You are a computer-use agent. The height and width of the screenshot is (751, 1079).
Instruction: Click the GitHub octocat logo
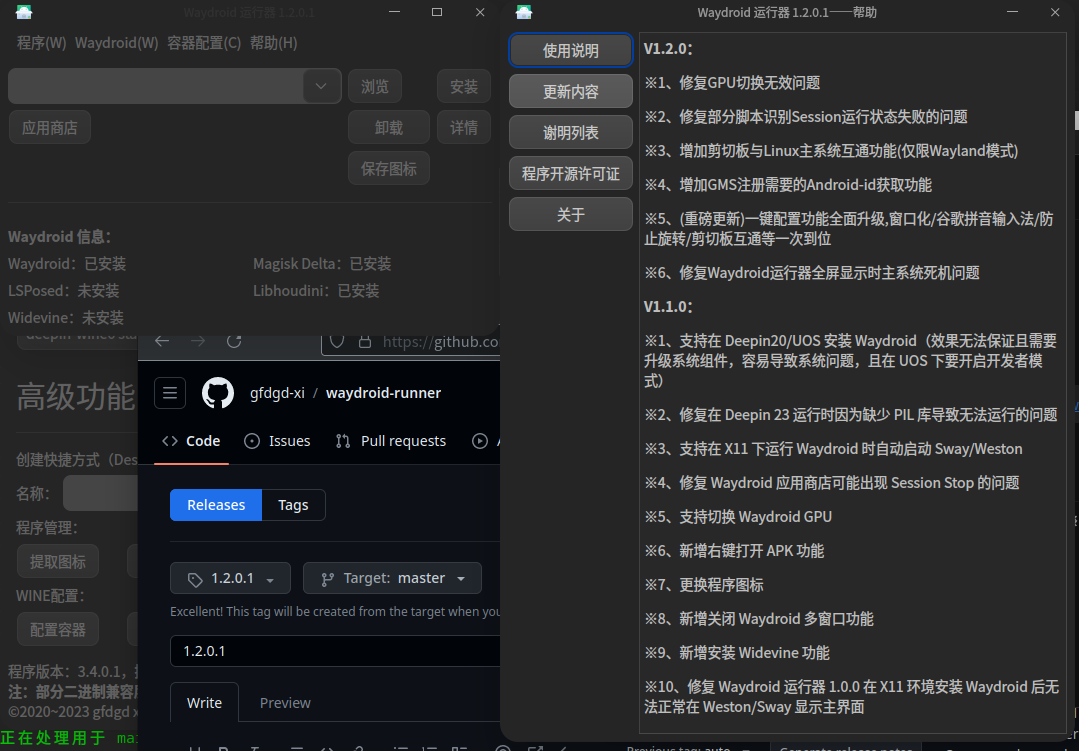tap(218, 393)
